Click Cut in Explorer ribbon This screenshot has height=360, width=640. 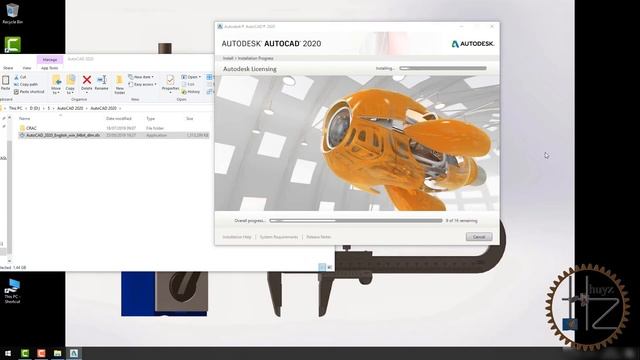click(20, 77)
